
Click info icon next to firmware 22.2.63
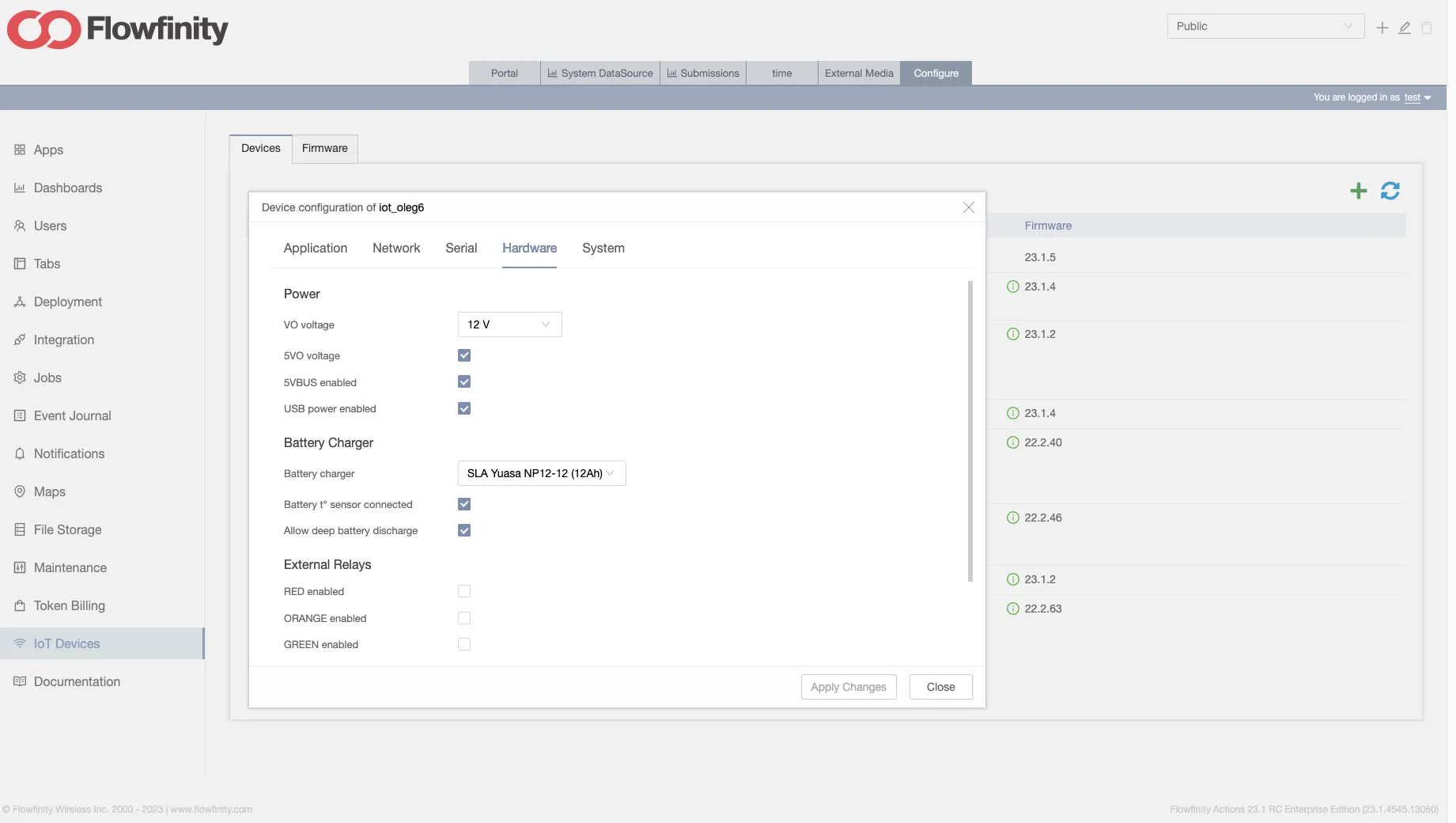[x=1012, y=609]
